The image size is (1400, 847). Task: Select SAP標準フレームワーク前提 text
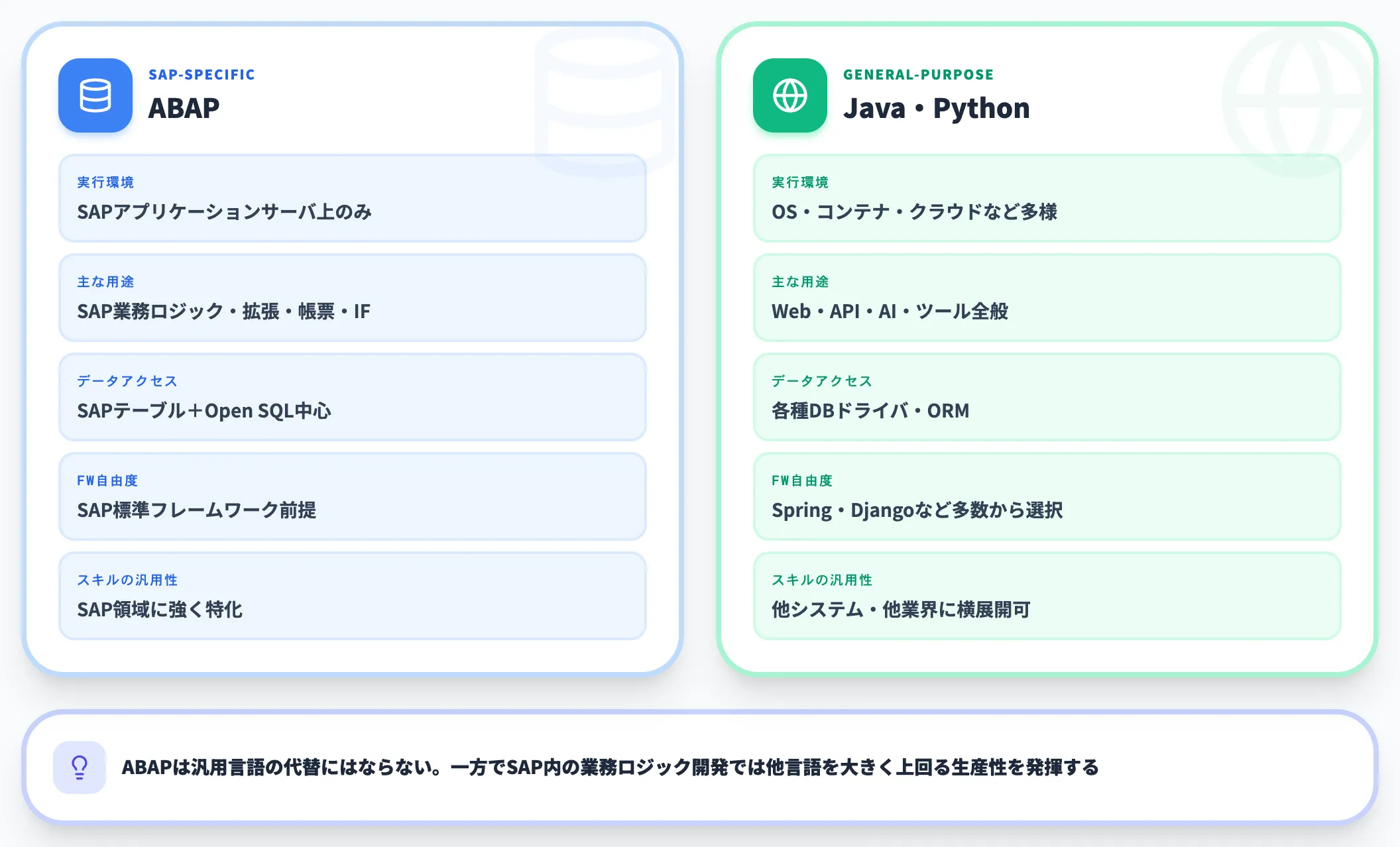click(x=196, y=510)
